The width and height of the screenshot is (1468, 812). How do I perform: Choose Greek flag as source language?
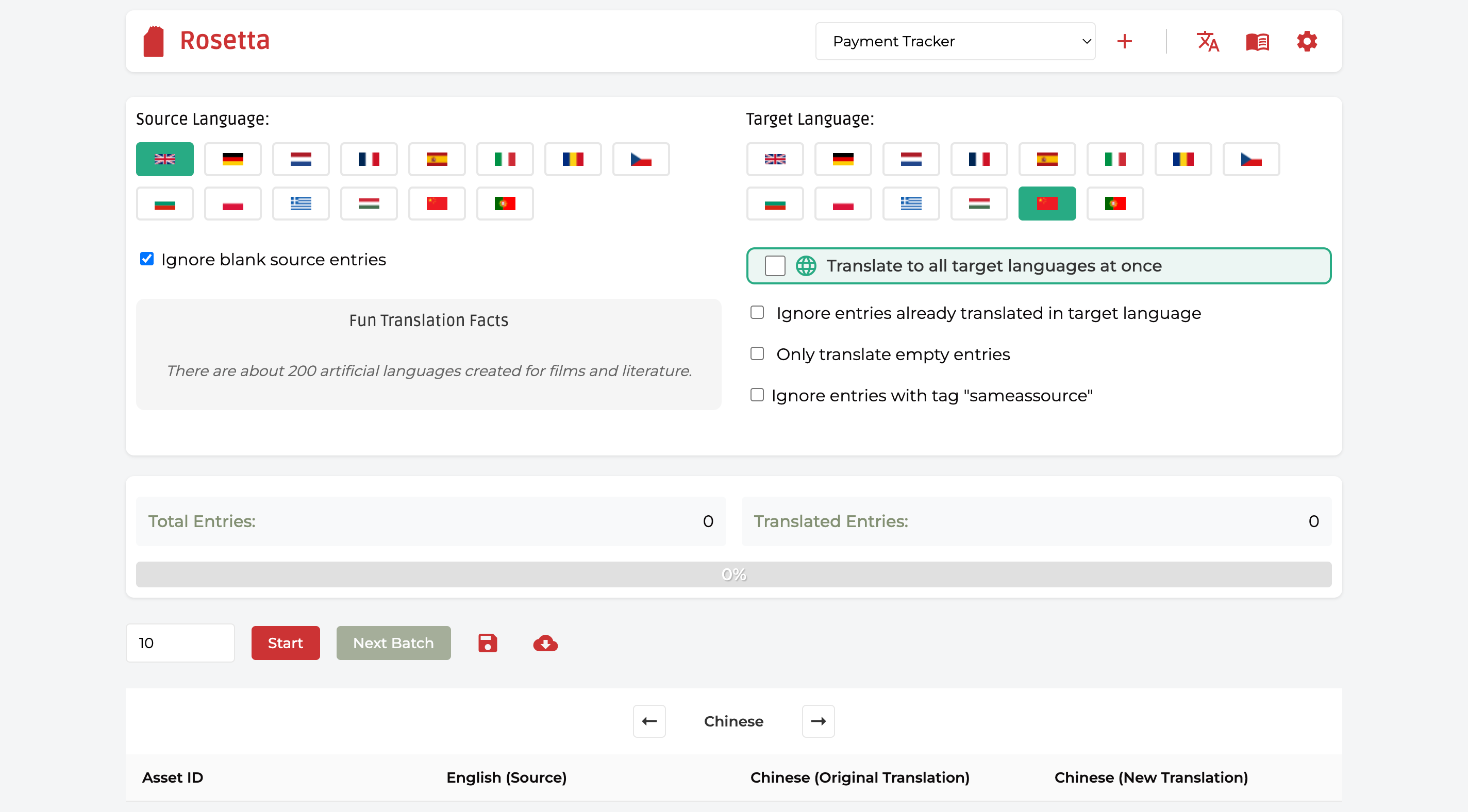301,204
